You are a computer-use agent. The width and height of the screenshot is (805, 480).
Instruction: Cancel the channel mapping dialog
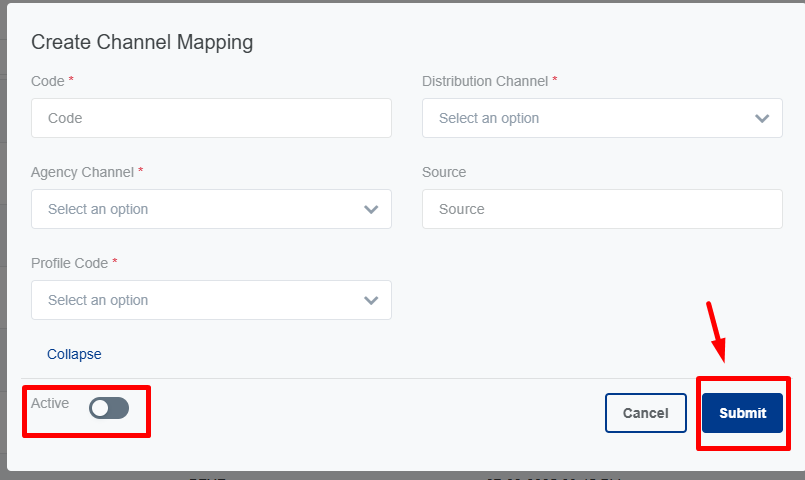[x=645, y=413]
